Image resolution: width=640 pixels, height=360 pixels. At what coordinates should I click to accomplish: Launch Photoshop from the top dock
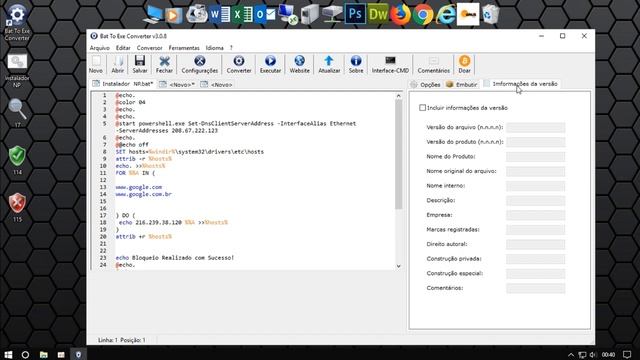pyautogui.click(x=355, y=14)
